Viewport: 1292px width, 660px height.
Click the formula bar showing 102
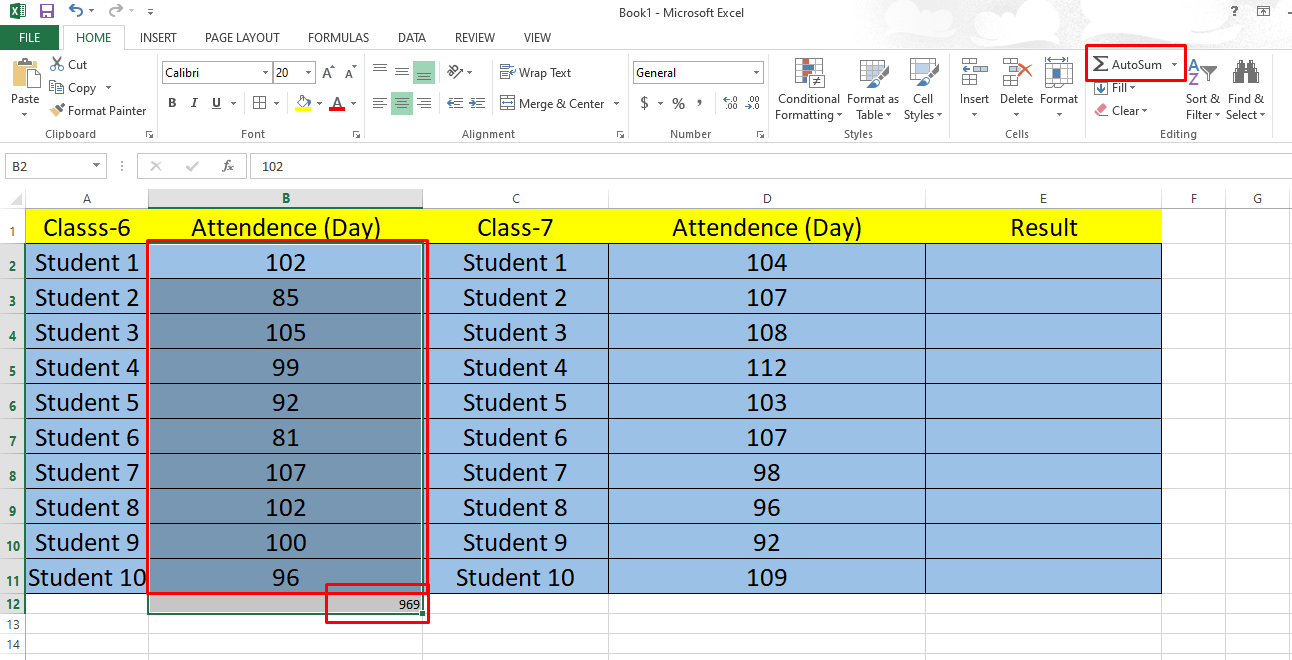[770, 166]
